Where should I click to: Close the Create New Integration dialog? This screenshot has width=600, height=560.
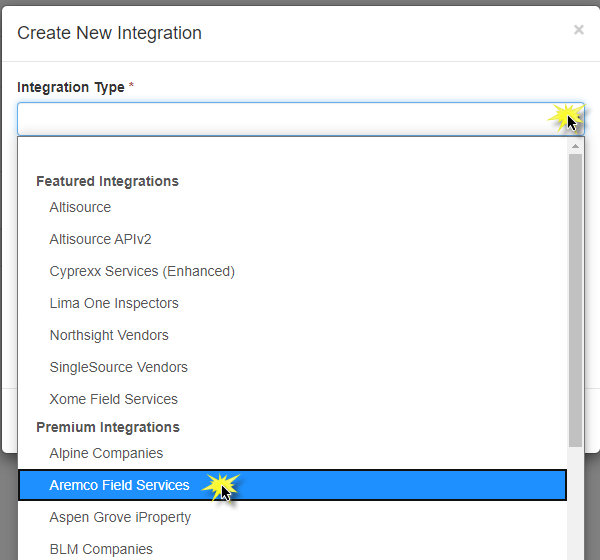coord(579,30)
